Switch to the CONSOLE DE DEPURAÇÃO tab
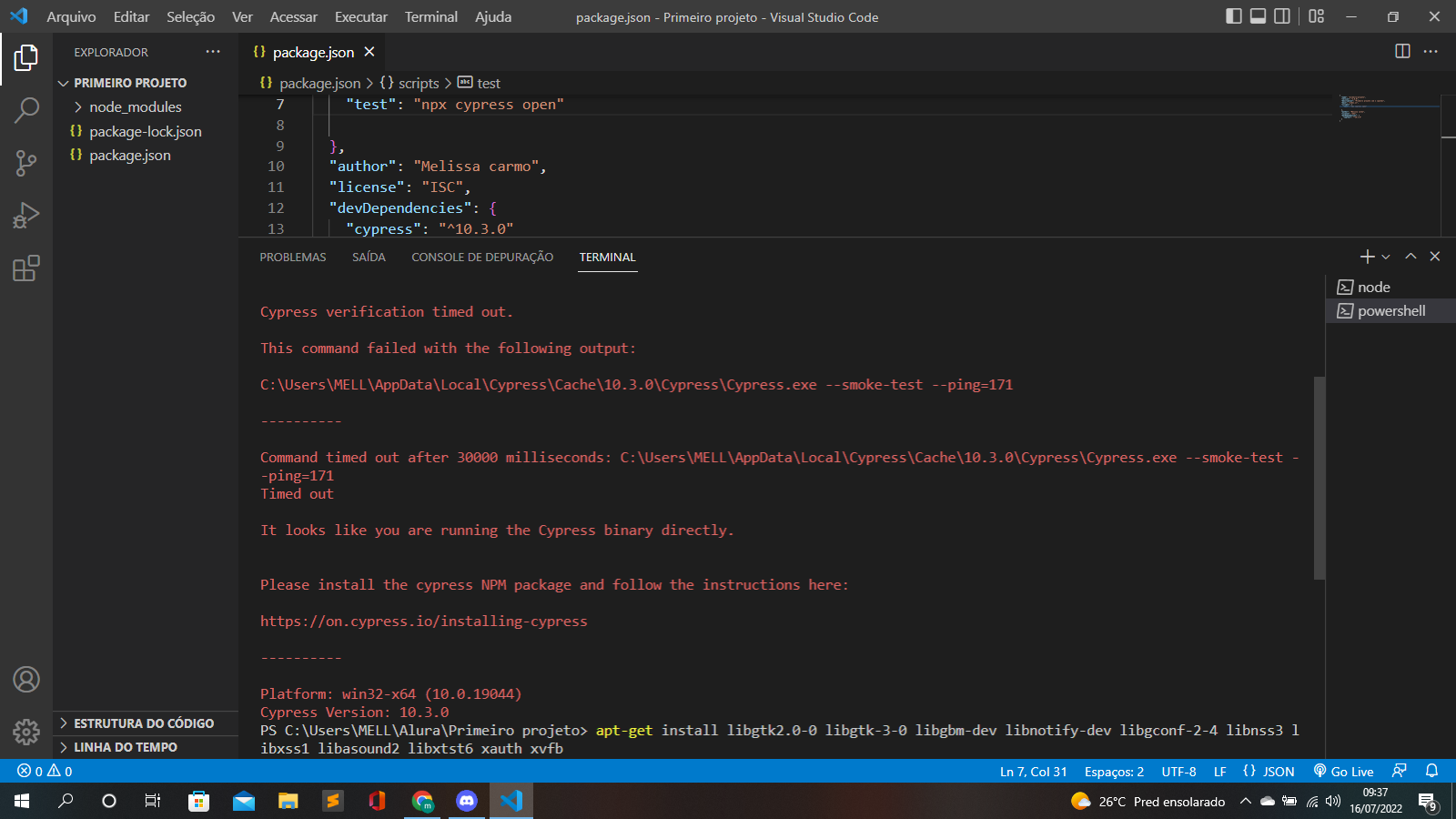Viewport: 1456px width, 819px height. pyautogui.click(x=482, y=258)
